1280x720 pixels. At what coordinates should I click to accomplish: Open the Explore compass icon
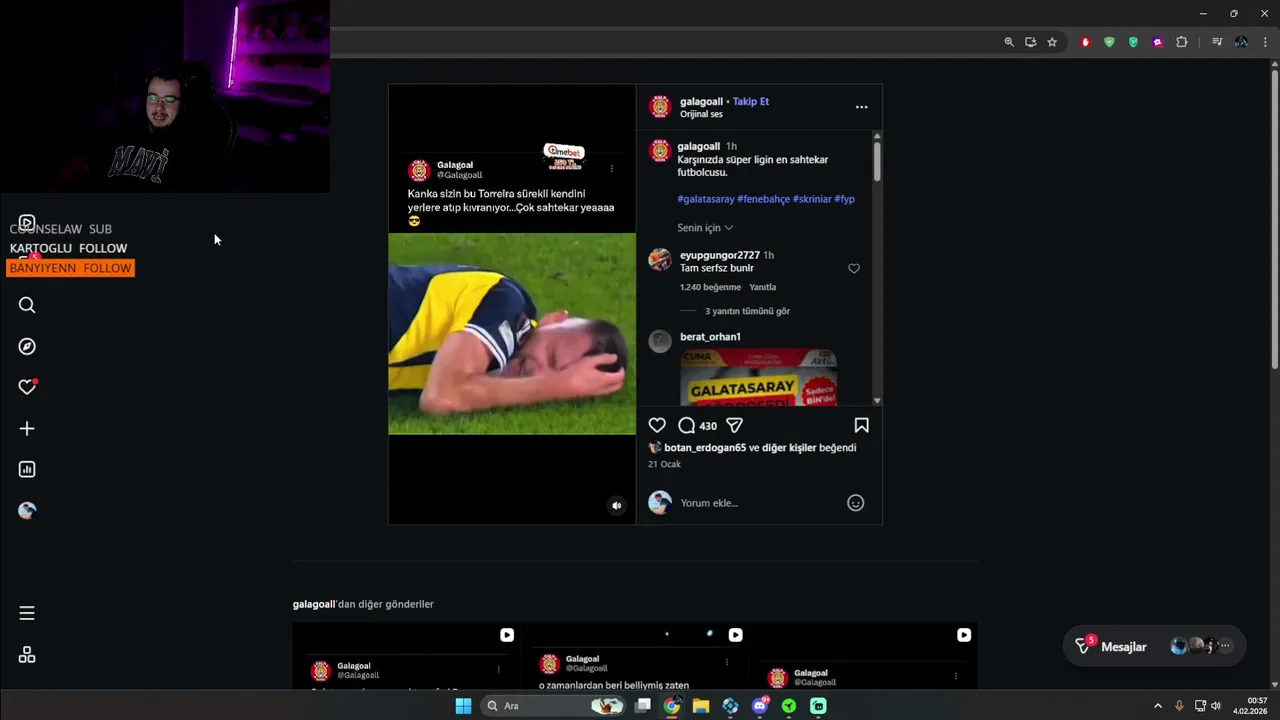[x=27, y=346]
